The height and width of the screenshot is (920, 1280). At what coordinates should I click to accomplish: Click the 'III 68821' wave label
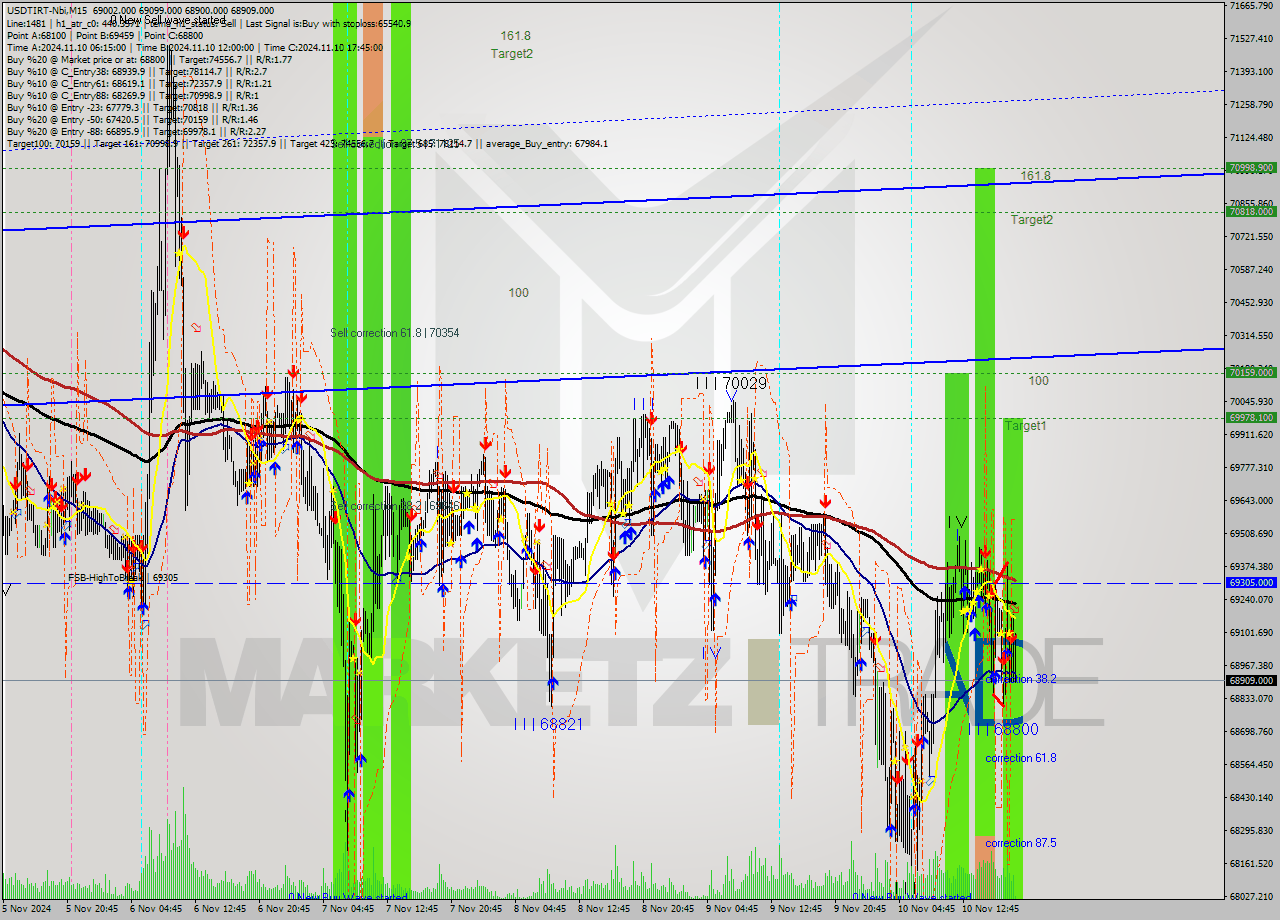[x=547, y=724]
